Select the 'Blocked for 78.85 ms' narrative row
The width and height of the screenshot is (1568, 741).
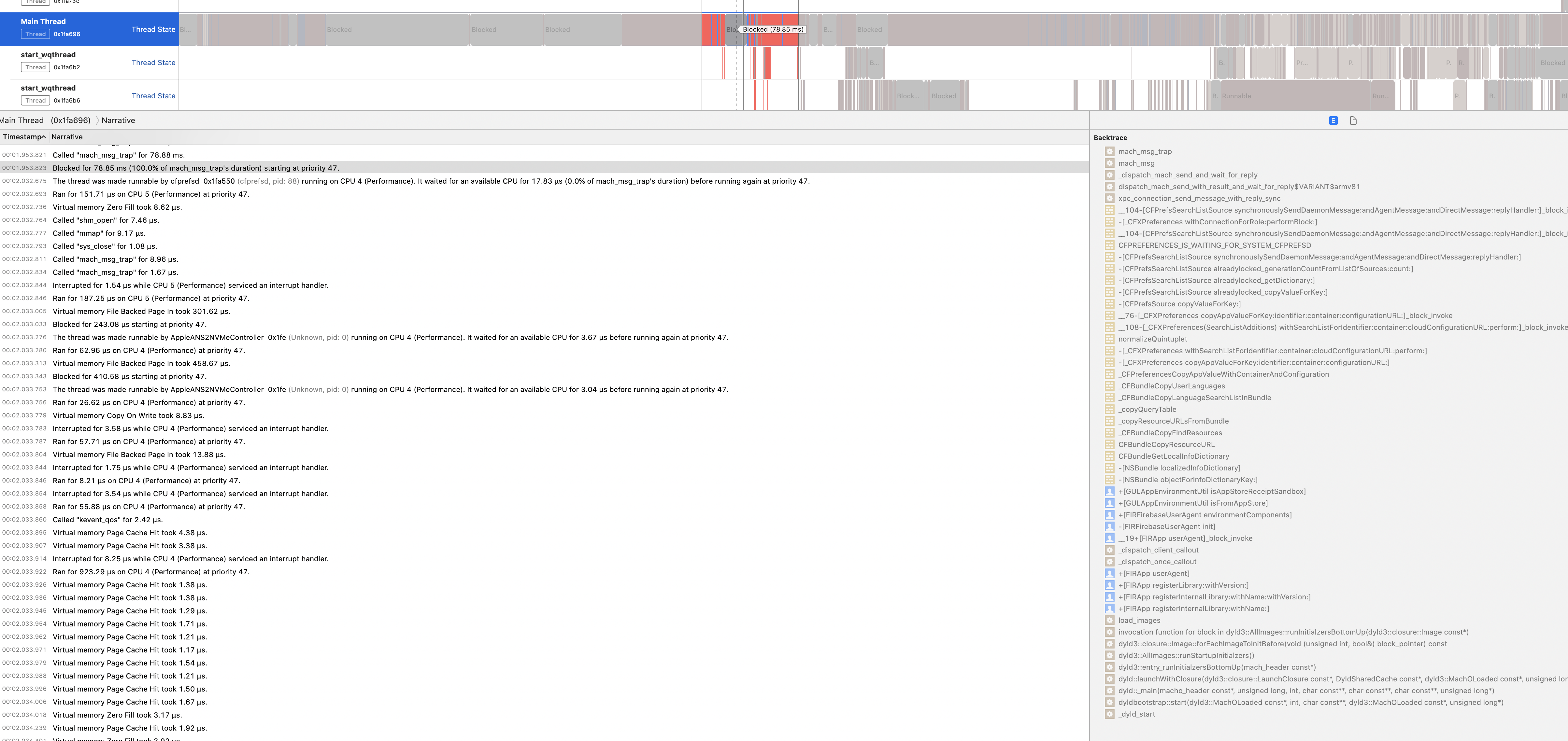[x=195, y=168]
